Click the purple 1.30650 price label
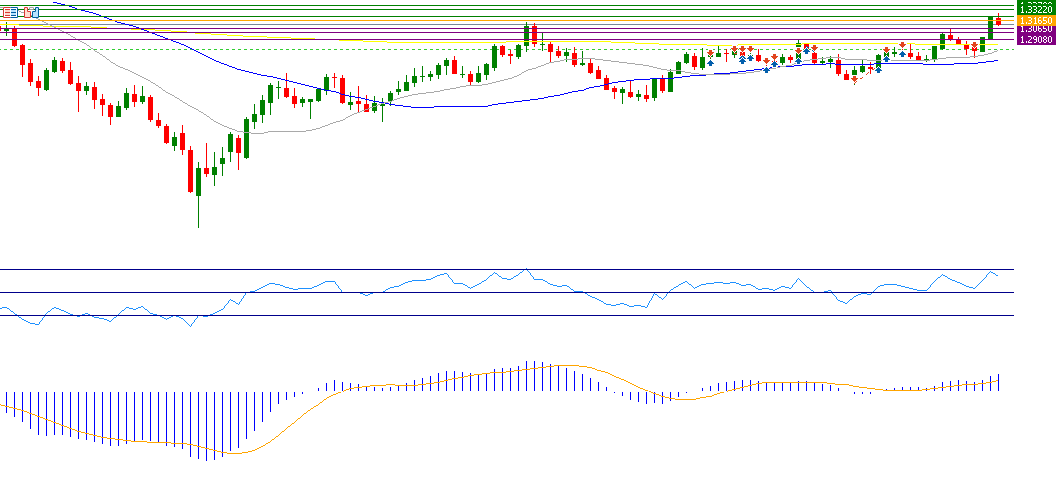 (1034, 29)
